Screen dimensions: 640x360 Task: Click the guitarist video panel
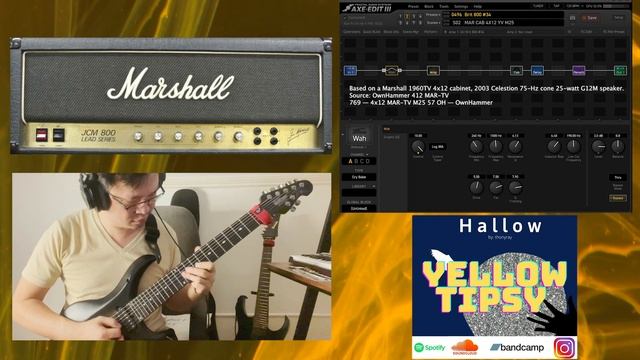[171, 256]
